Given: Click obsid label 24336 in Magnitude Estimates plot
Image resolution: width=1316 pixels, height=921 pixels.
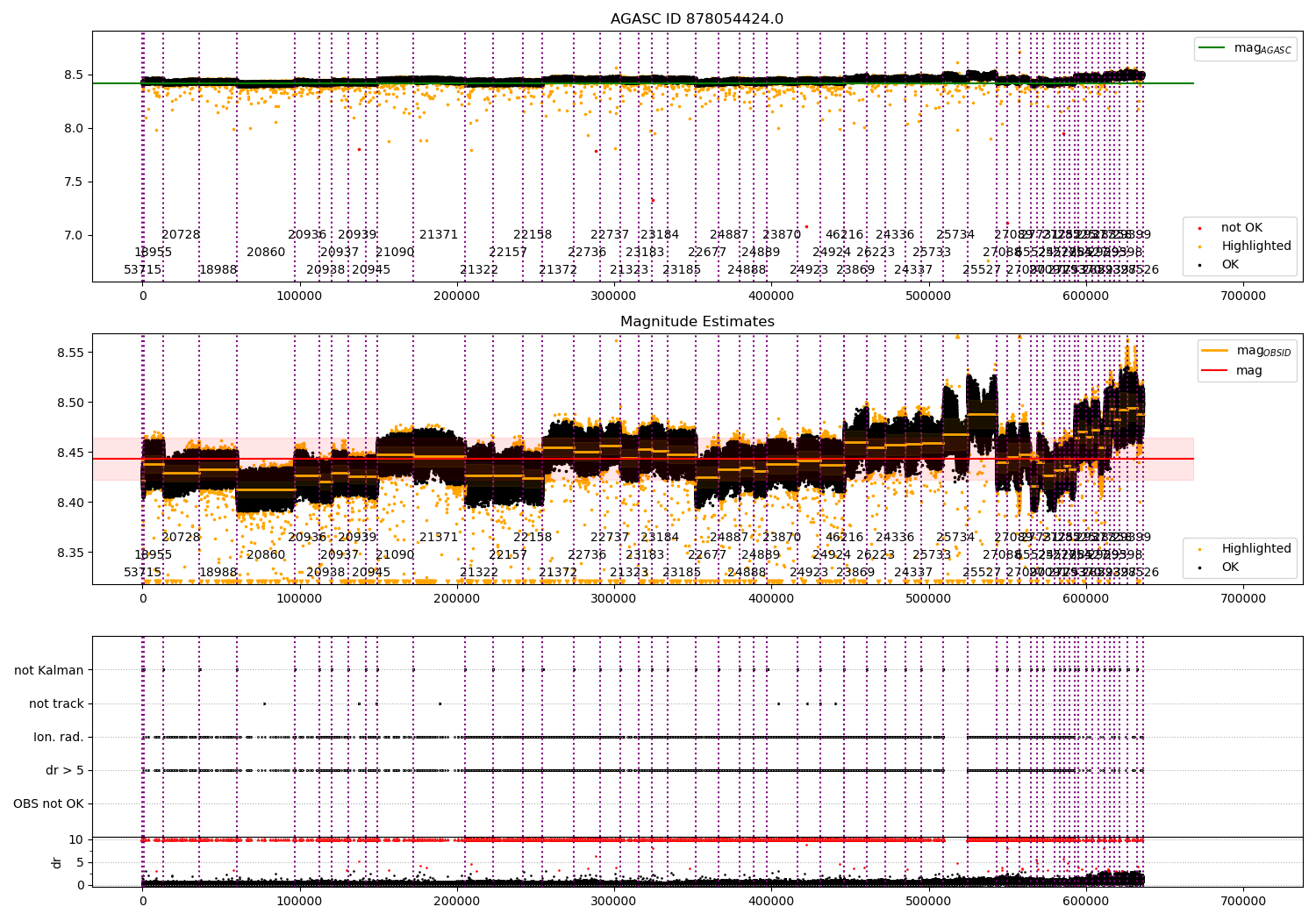Looking at the screenshot, I should click(x=895, y=538).
